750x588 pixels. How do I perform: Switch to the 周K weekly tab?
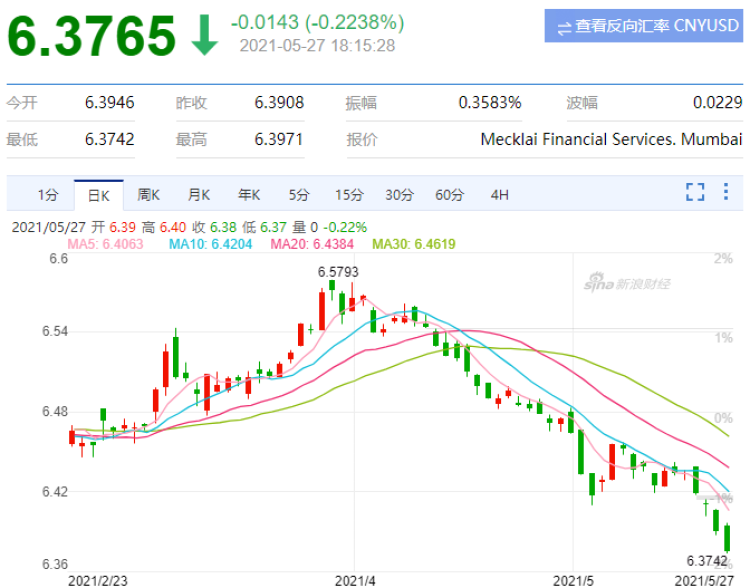pyautogui.click(x=148, y=195)
